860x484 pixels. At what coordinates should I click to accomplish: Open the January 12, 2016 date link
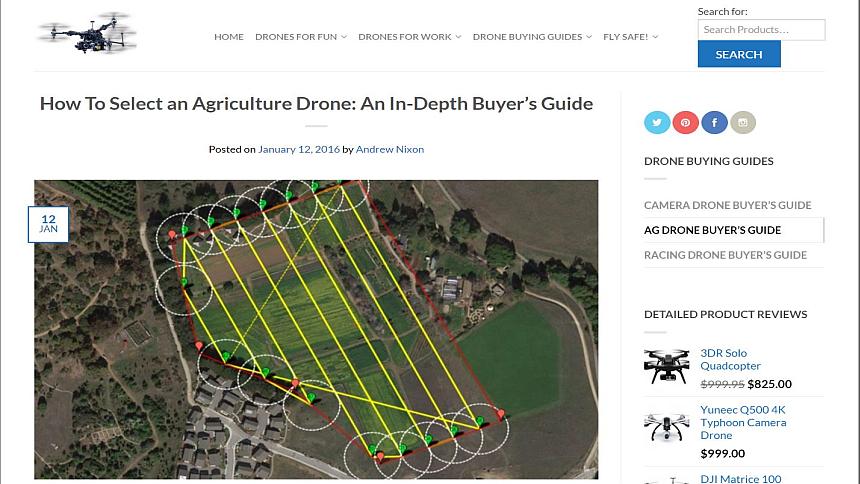coord(299,149)
